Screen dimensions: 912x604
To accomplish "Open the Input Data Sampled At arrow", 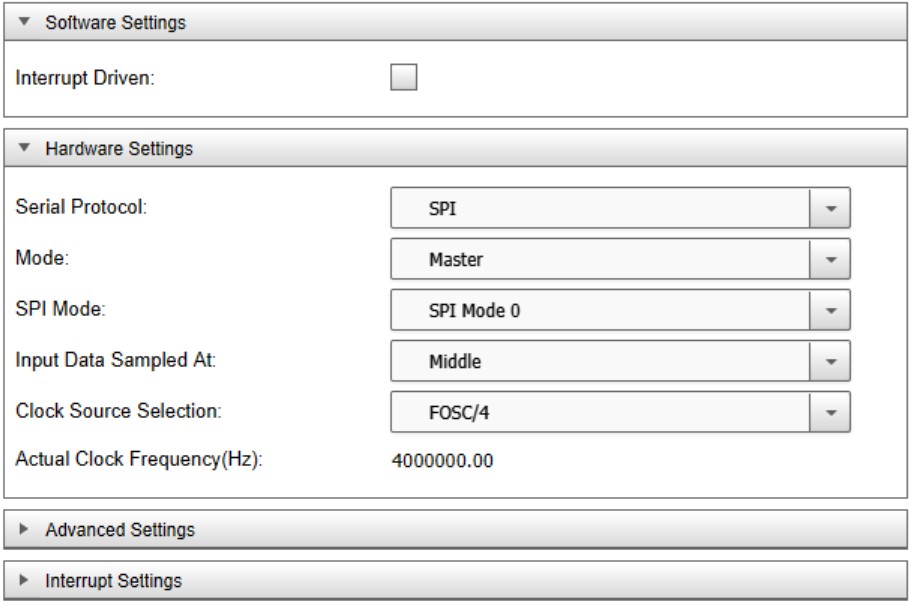I will 830,361.
